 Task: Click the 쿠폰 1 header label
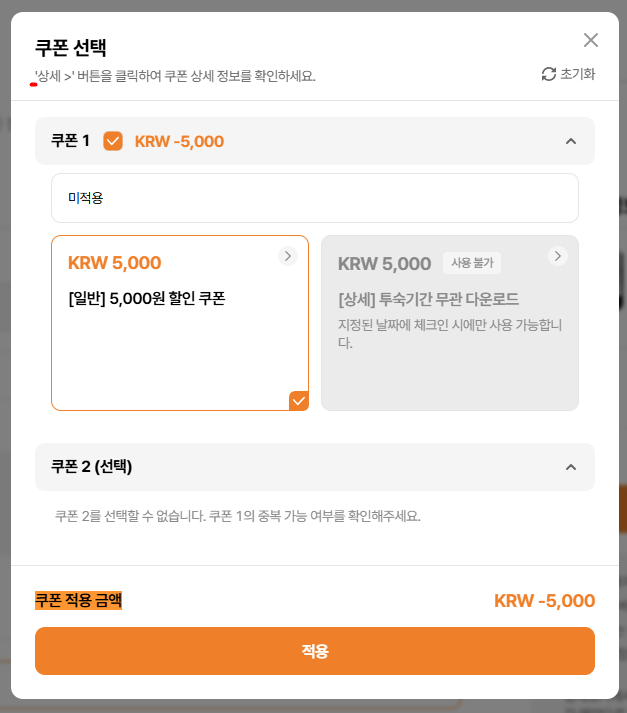point(70,141)
